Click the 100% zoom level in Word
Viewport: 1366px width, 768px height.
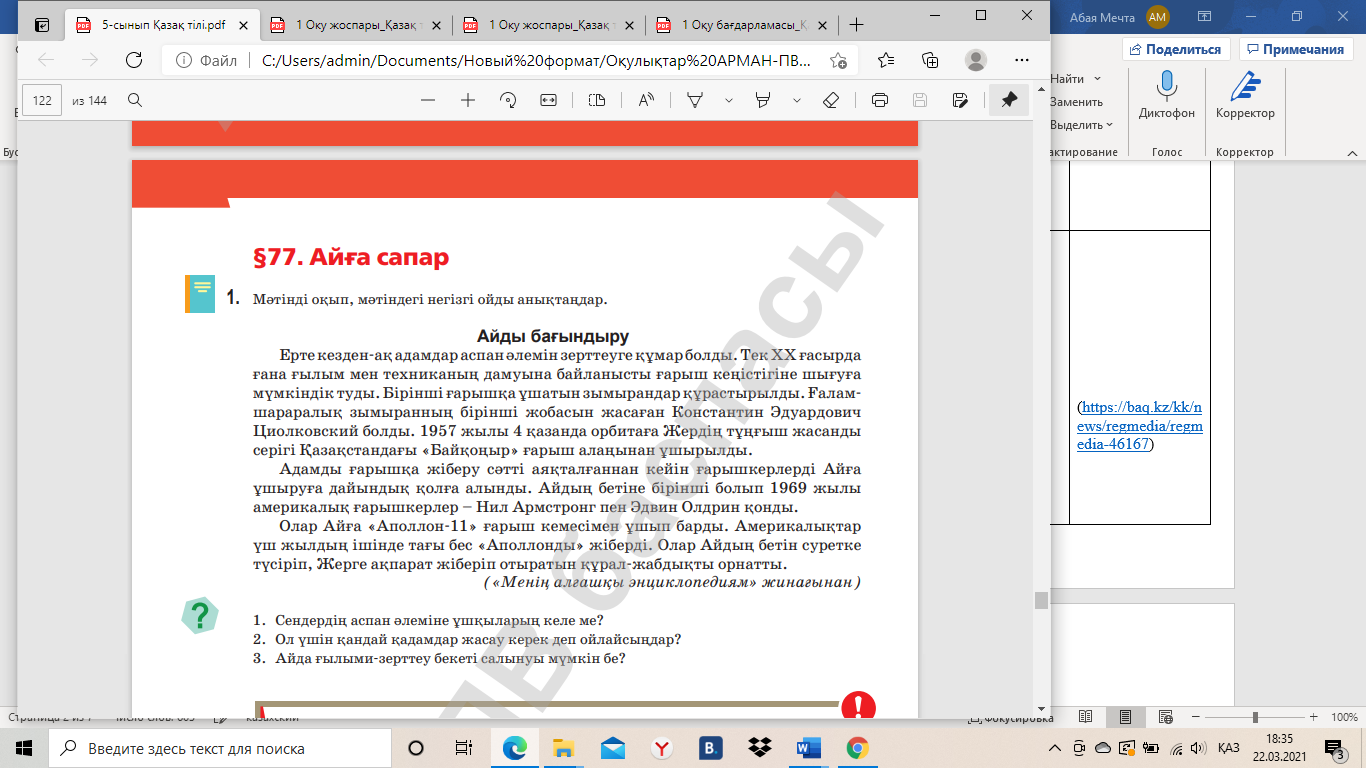[x=1343, y=718]
